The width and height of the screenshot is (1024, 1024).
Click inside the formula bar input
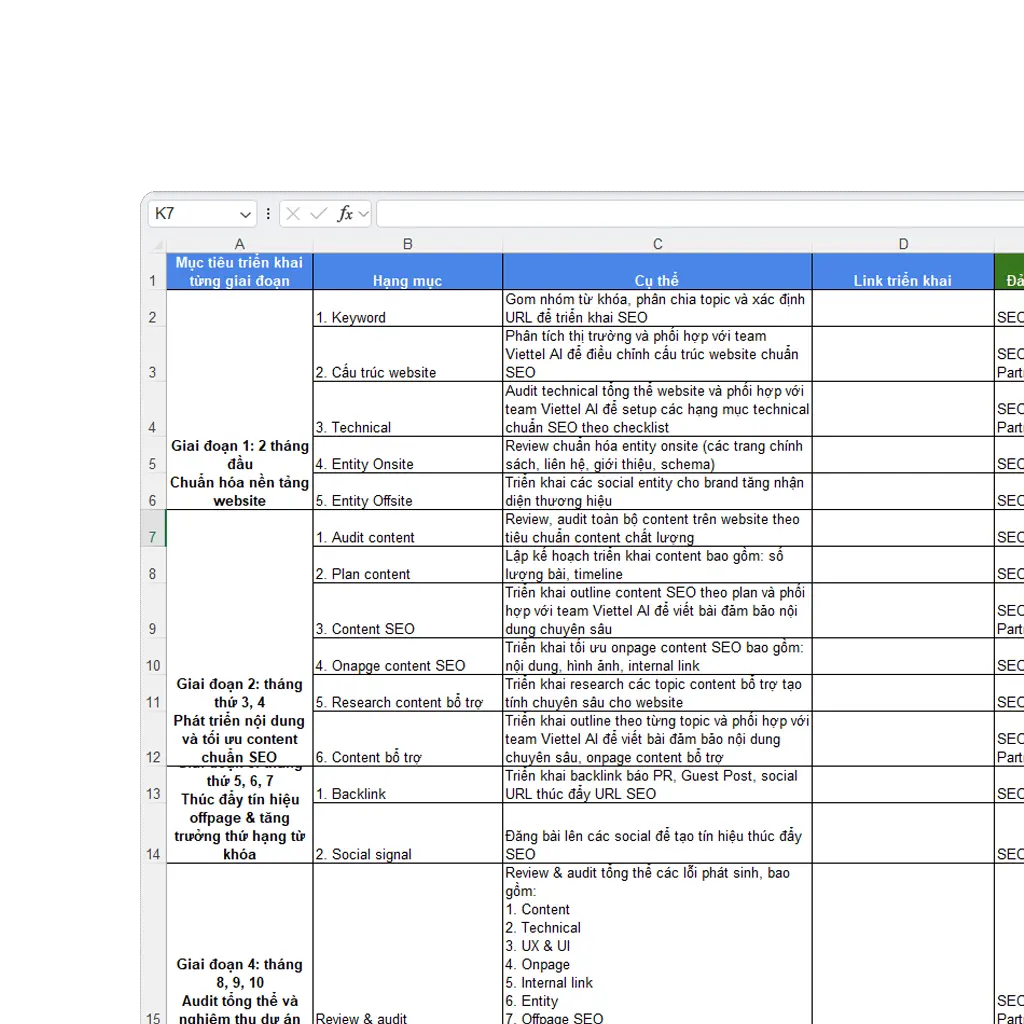coord(700,214)
